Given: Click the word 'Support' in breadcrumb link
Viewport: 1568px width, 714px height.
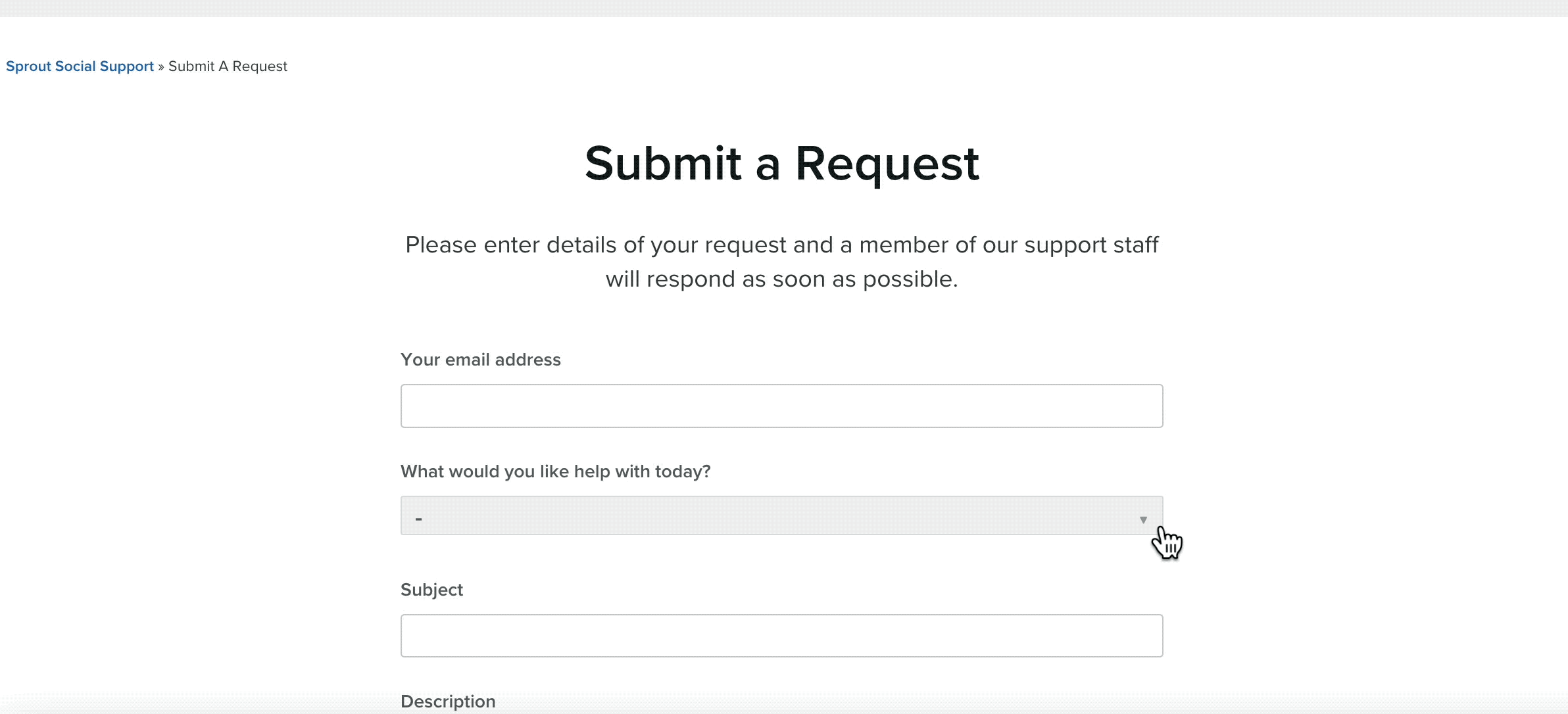Looking at the screenshot, I should coord(126,66).
